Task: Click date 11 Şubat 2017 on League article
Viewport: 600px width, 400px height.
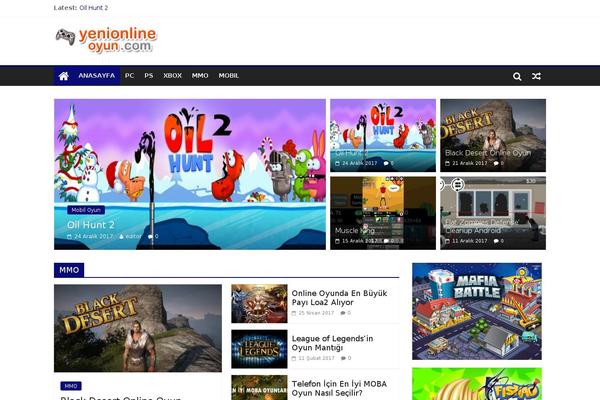Action: point(316,358)
